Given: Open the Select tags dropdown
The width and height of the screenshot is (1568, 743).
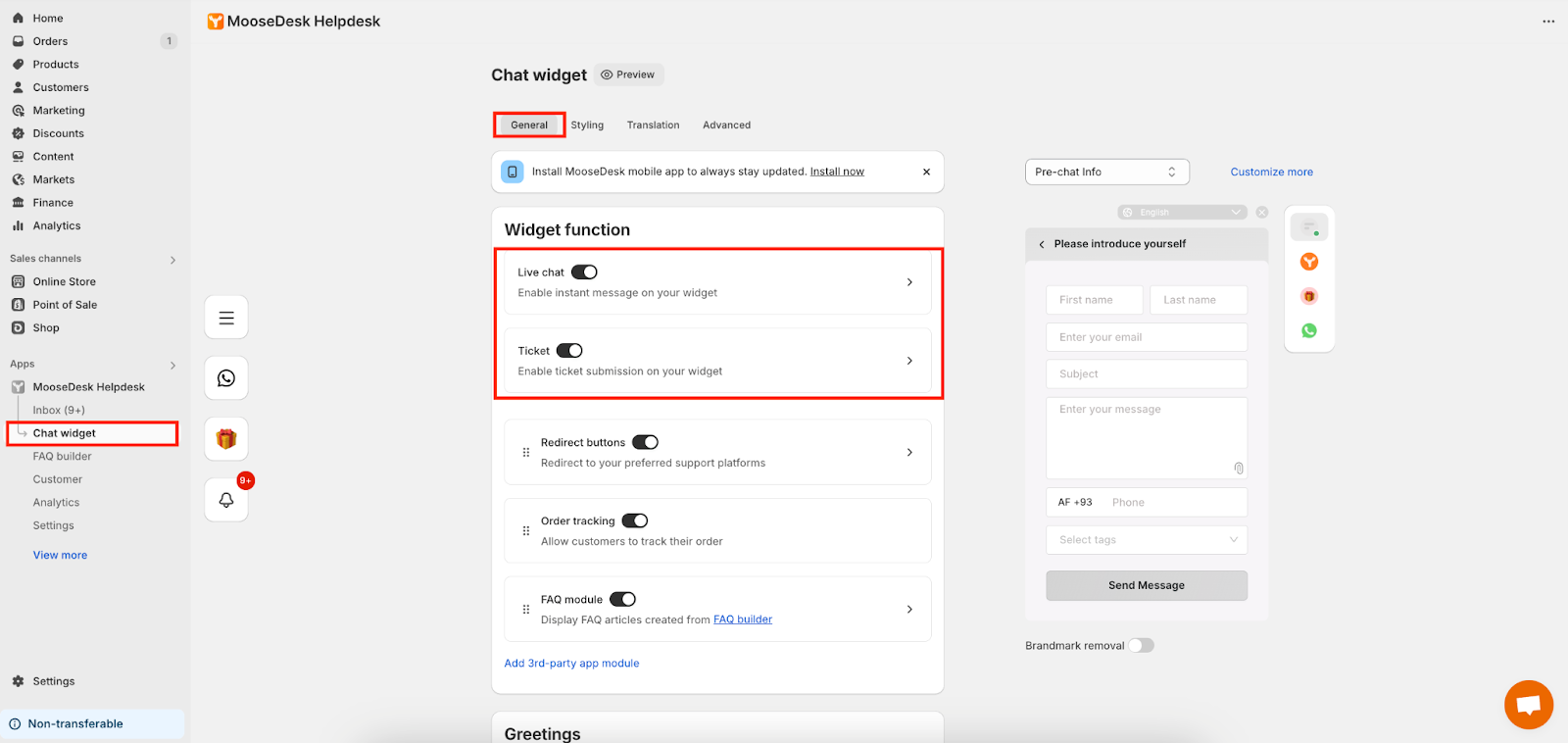Looking at the screenshot, I should pos(1147,540).
